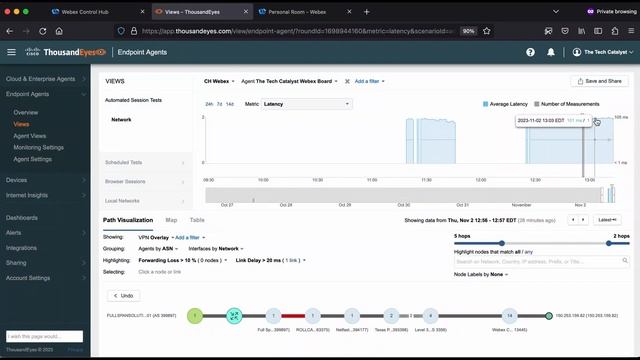Click the browser back arrow
Viewport: 640px width, 360px height.
(x=10, y=31)
